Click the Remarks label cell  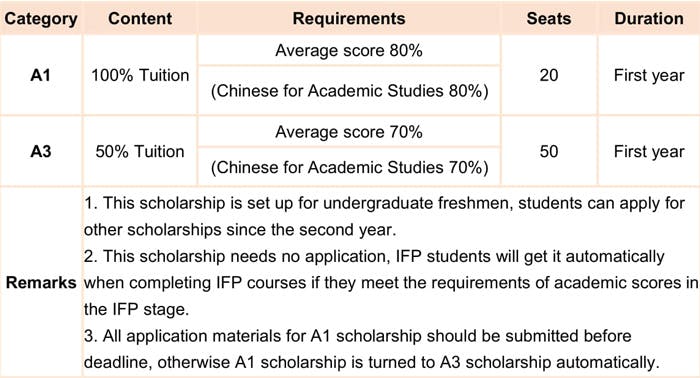41,282
